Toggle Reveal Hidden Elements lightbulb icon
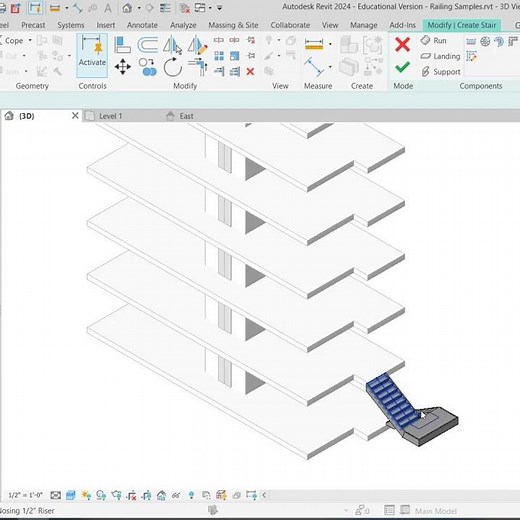Viewport: 520px width, 520px height. 191,495
